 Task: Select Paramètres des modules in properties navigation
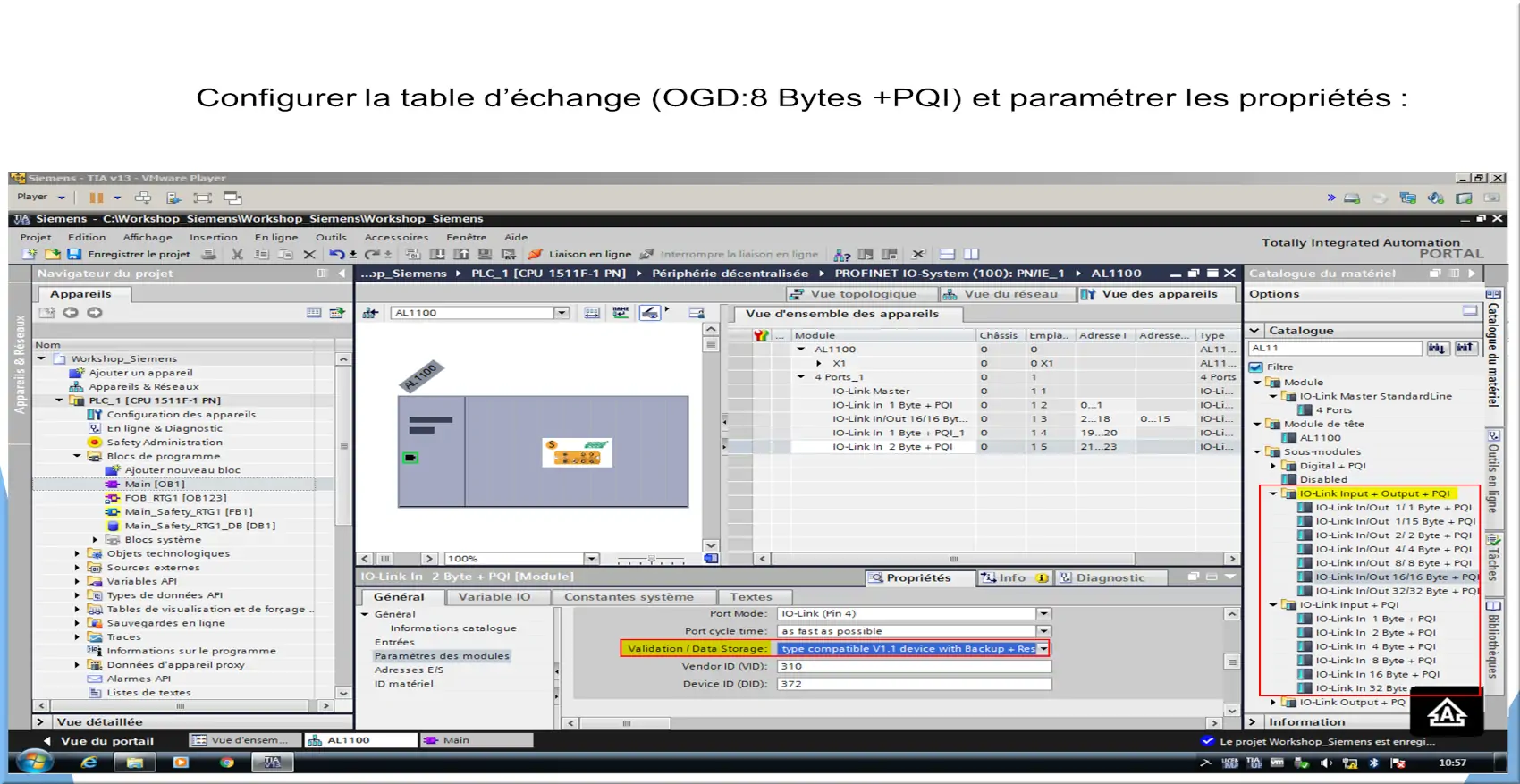pos(442,656)
